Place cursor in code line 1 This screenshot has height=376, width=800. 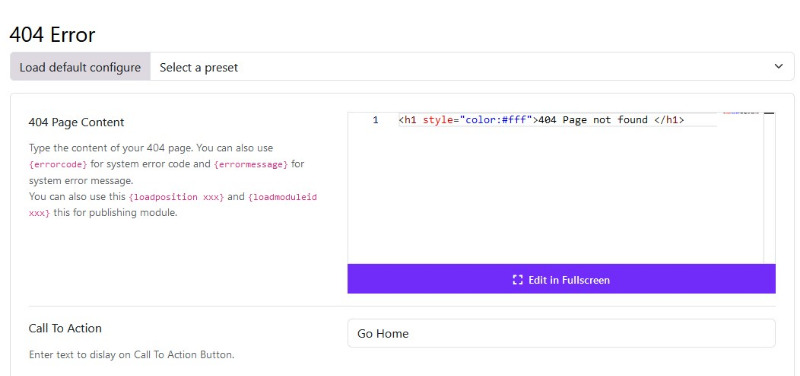coord(558,120)
